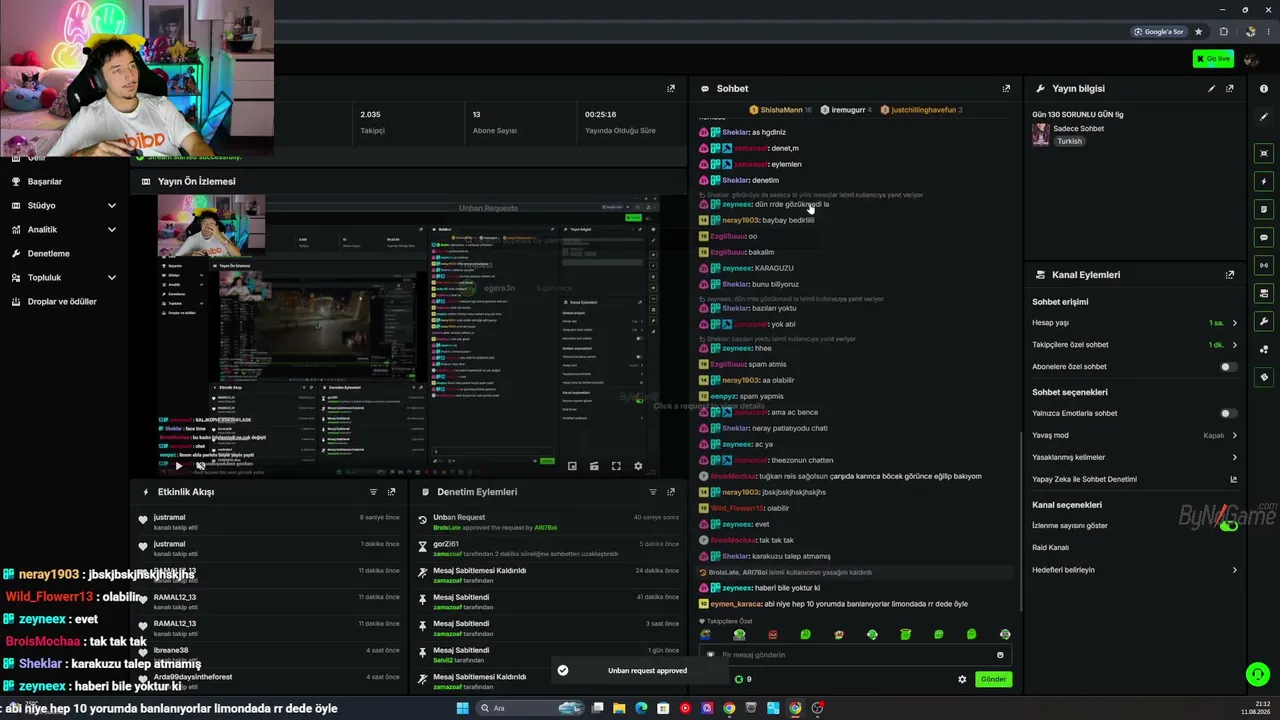Filter the Denetim Eylemleri list
1280x720 pixels.
click(x=653, y=492)
